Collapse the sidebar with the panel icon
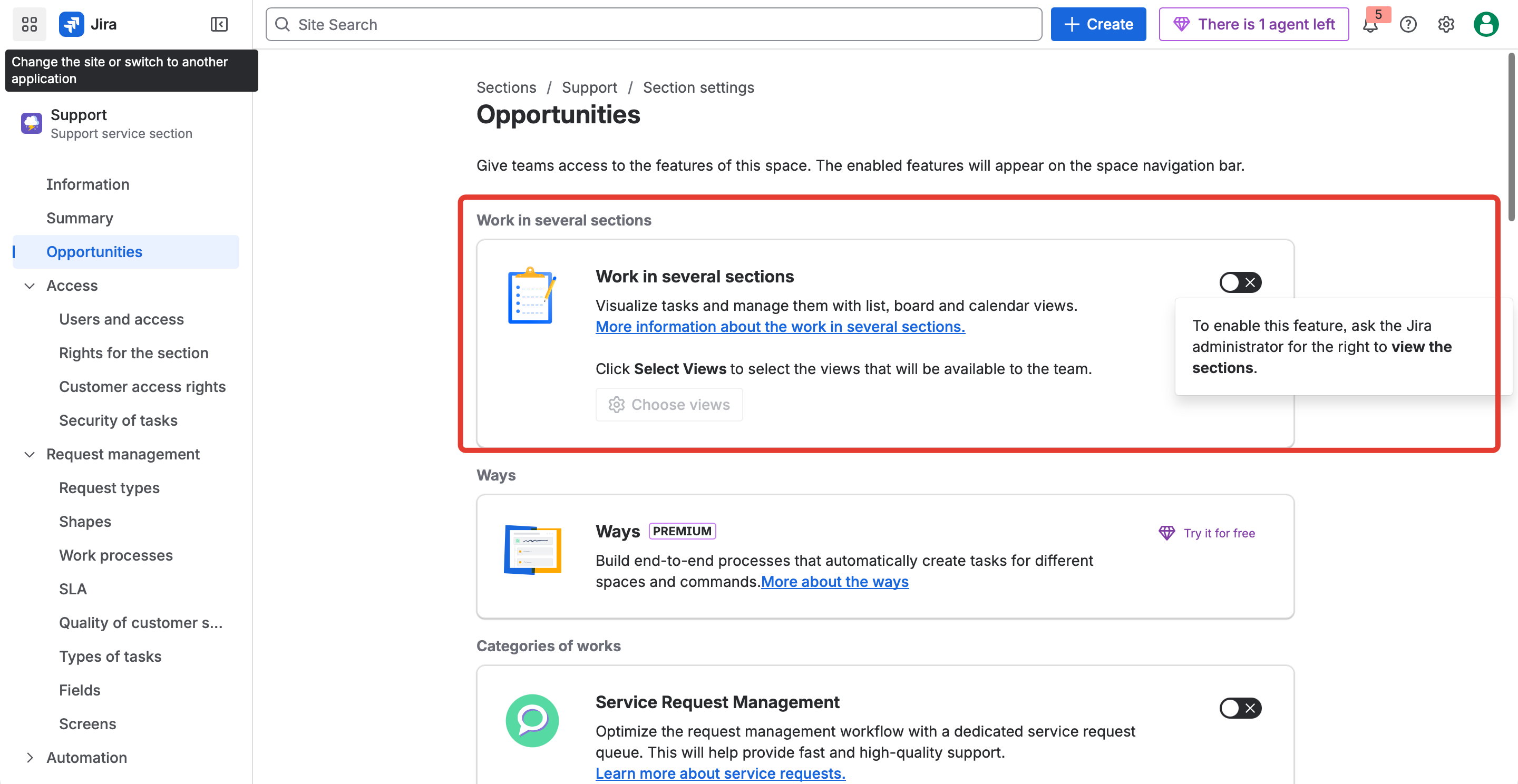This screenshot has height=784, width=1518. click(219, 25)
